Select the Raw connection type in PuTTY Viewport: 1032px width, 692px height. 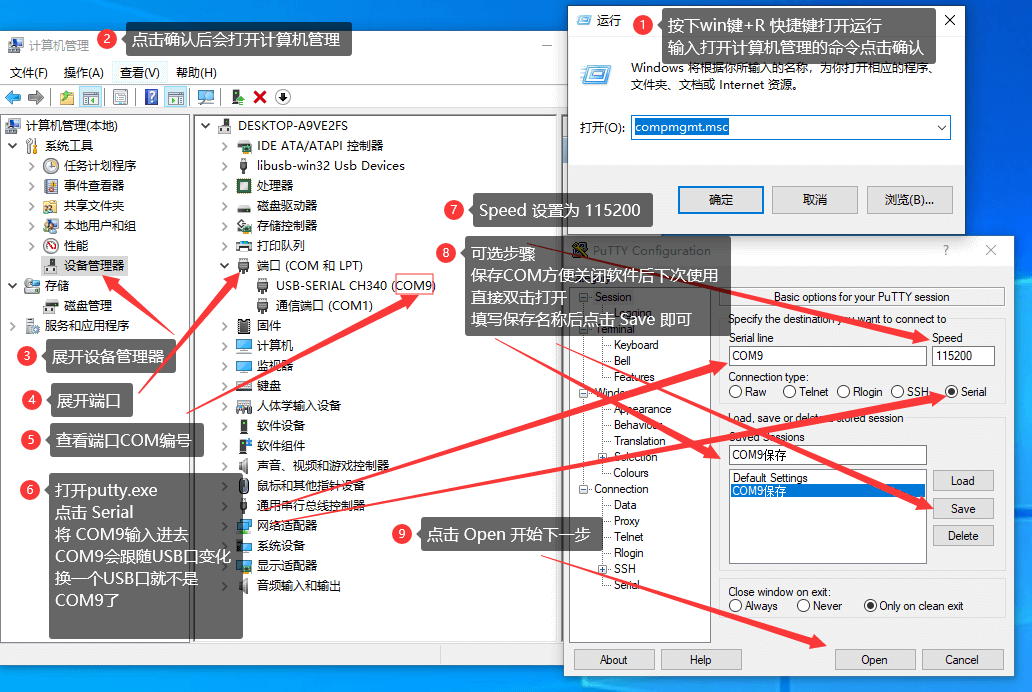coord(736,392)
